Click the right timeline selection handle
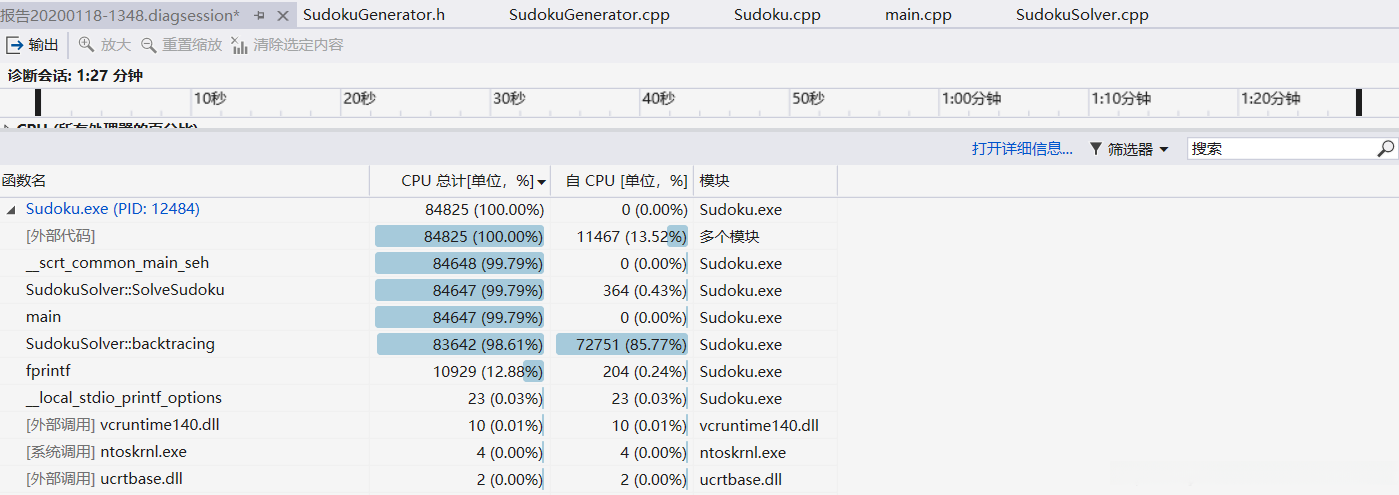The width and height of the screenshot is (1399, 495). point(1359,101)
